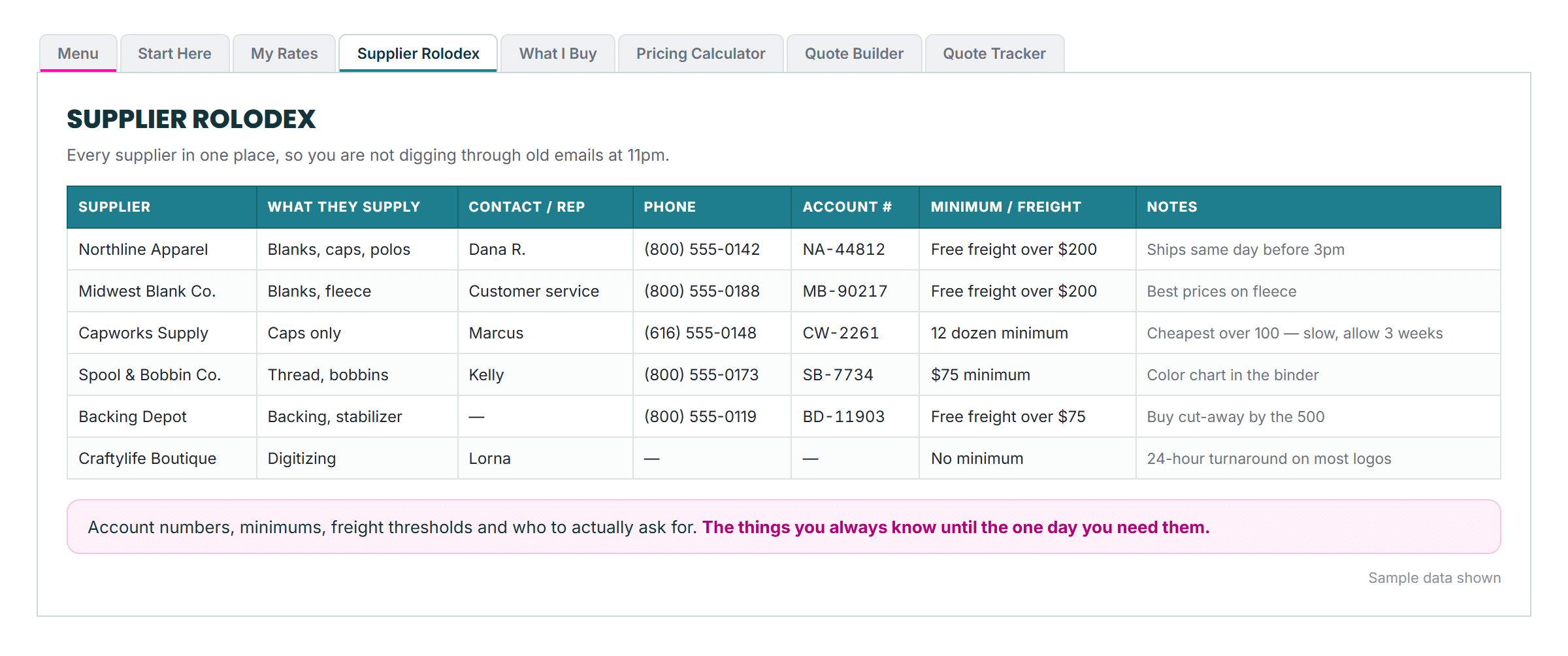
Task: Click the Cheapest over 100 note
Action: (x=1318, y=333)
